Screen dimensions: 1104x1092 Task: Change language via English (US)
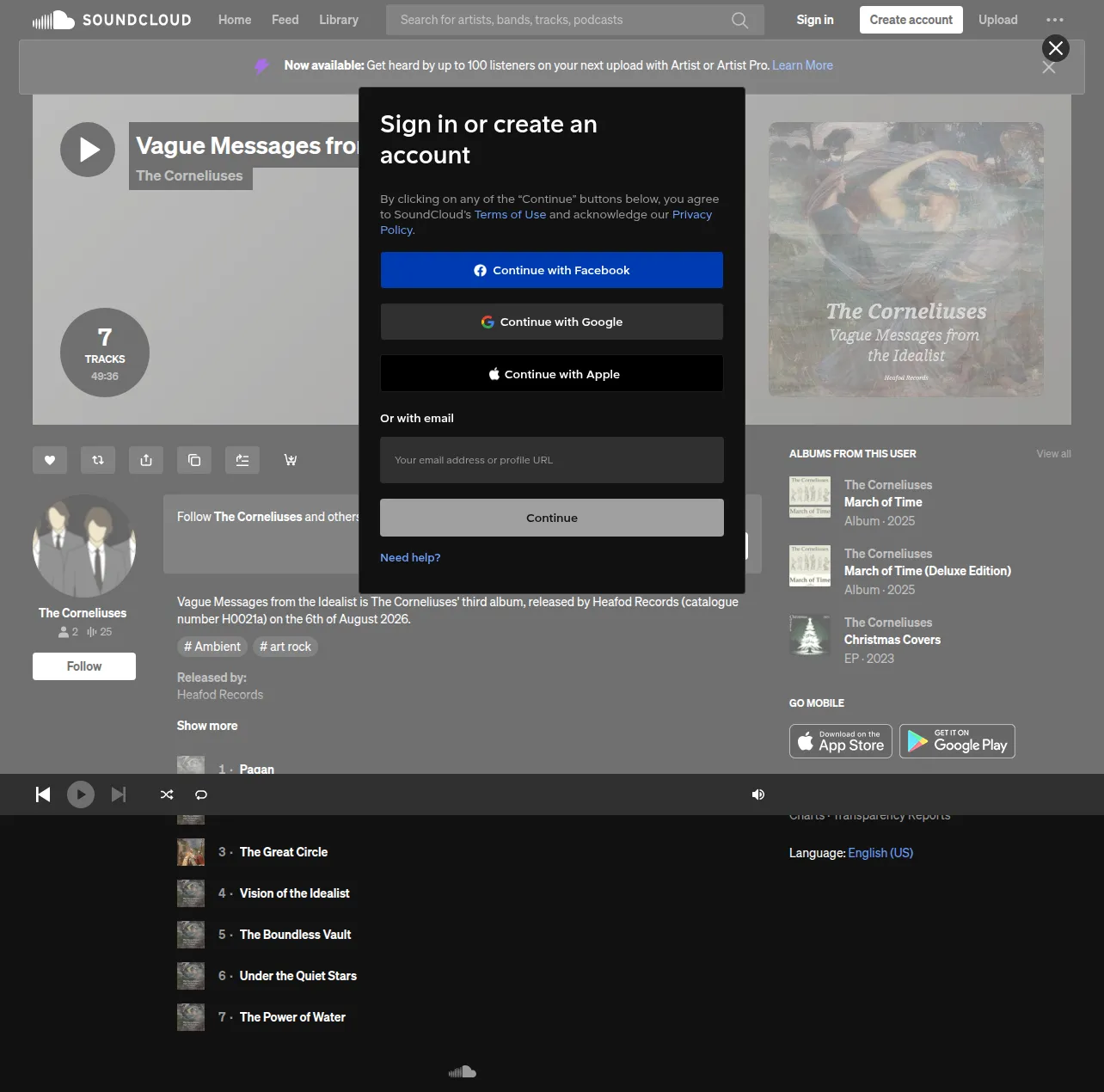pos(880,853)
